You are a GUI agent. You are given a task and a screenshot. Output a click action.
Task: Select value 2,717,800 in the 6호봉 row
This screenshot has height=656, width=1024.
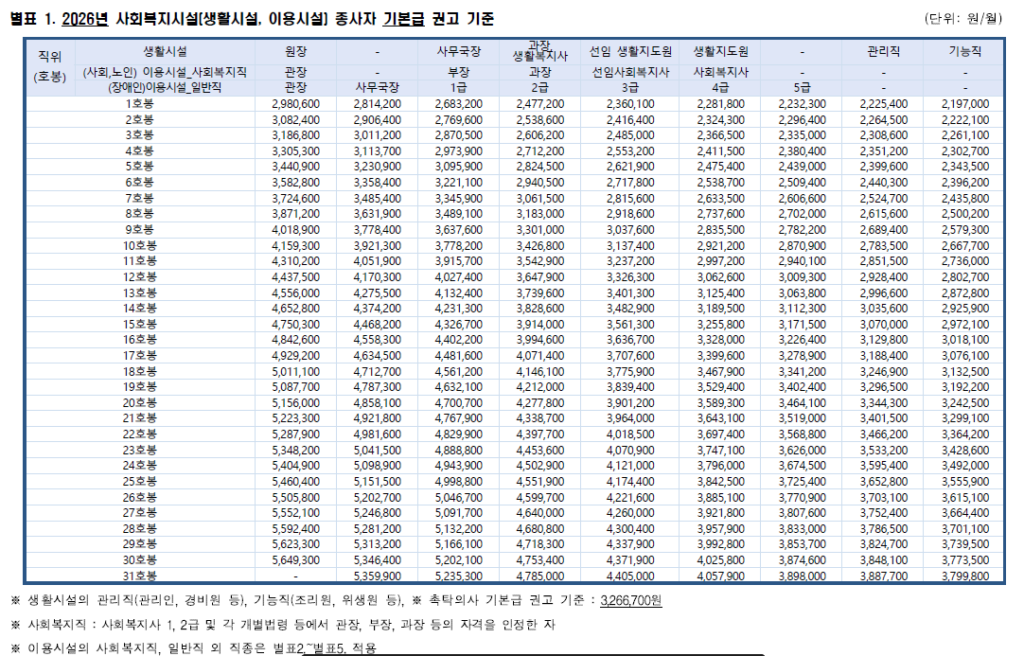[630, 182]
